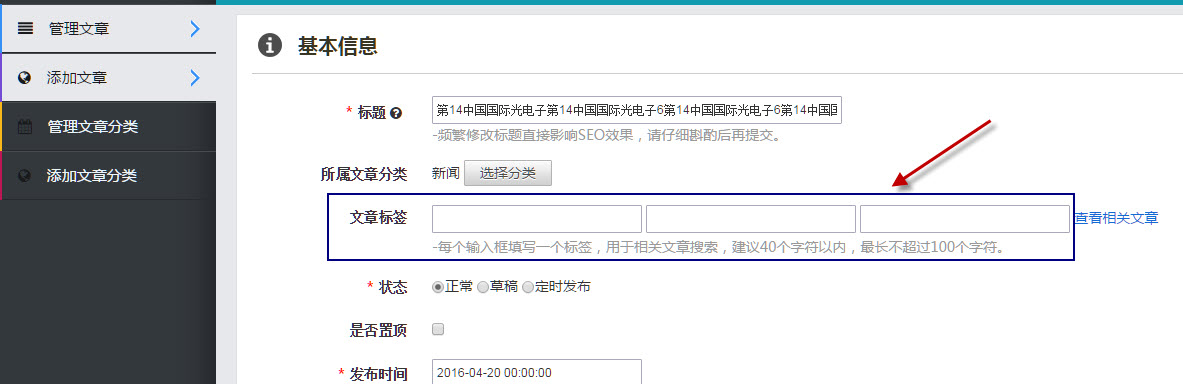This screenshot has width=1183, height=384.
Task: Click the second 文章标签 input box
Action: tap(751, 219)
